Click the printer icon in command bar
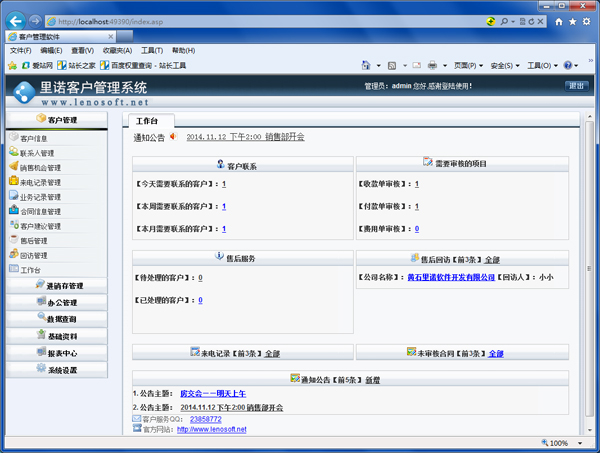600x453 pixels. [x=432, y=65]
